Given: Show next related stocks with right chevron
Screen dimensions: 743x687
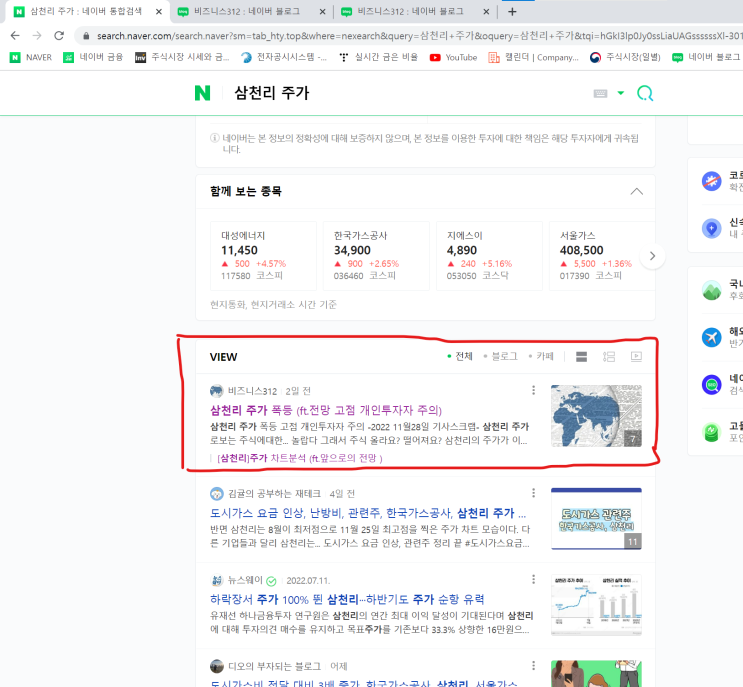Looking at the screenshot, I should pyautogui.click(x=652, y=256).
